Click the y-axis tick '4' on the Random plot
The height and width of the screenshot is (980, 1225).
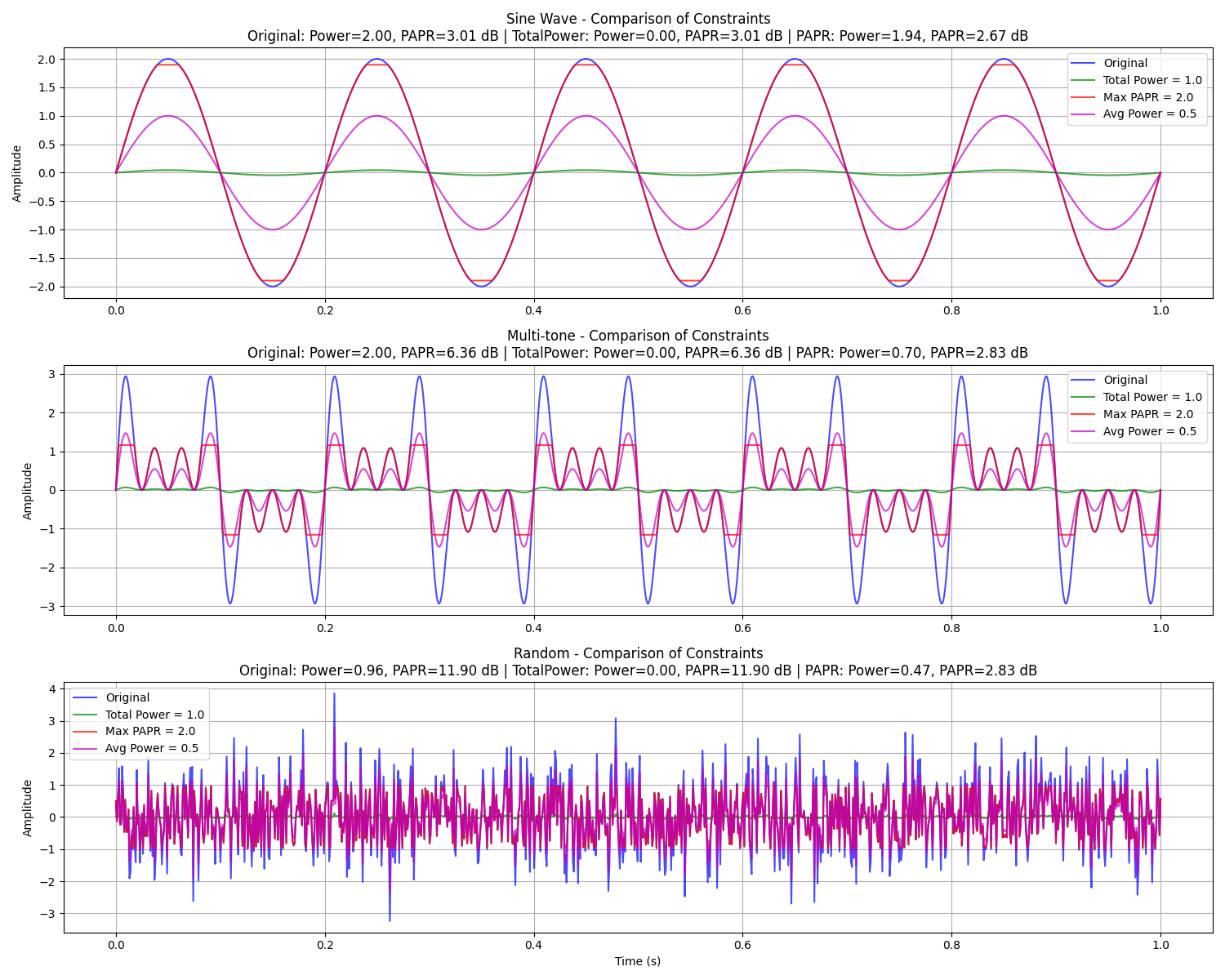(x=54, y=690)
